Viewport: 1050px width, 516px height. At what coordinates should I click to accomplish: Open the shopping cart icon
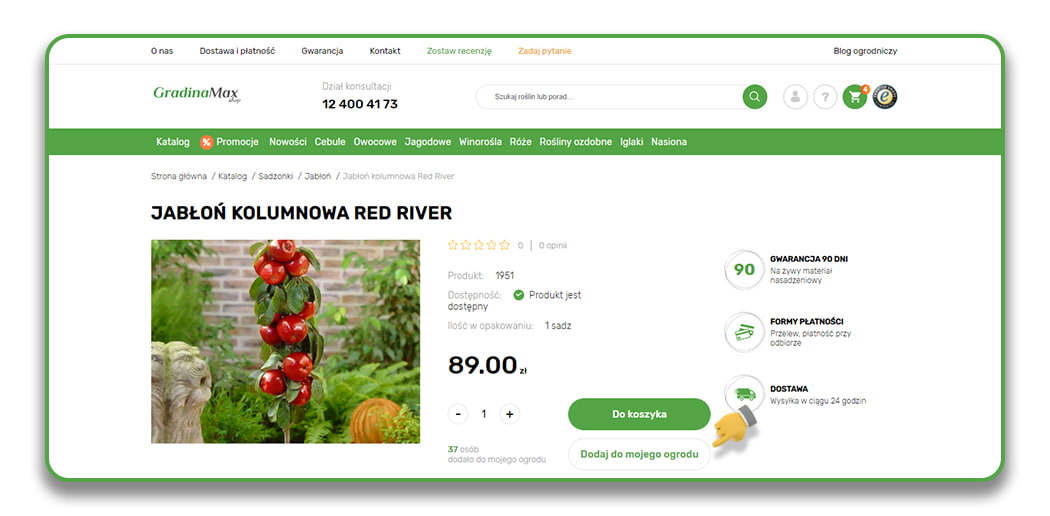click(855, 97)
